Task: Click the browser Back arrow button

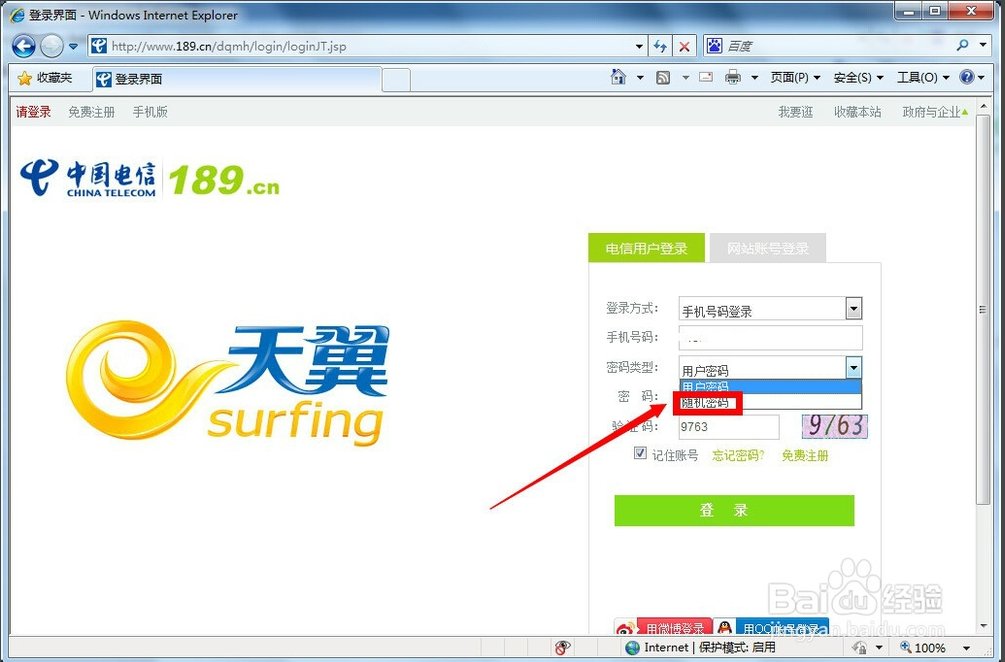Action: coord(24,46)
